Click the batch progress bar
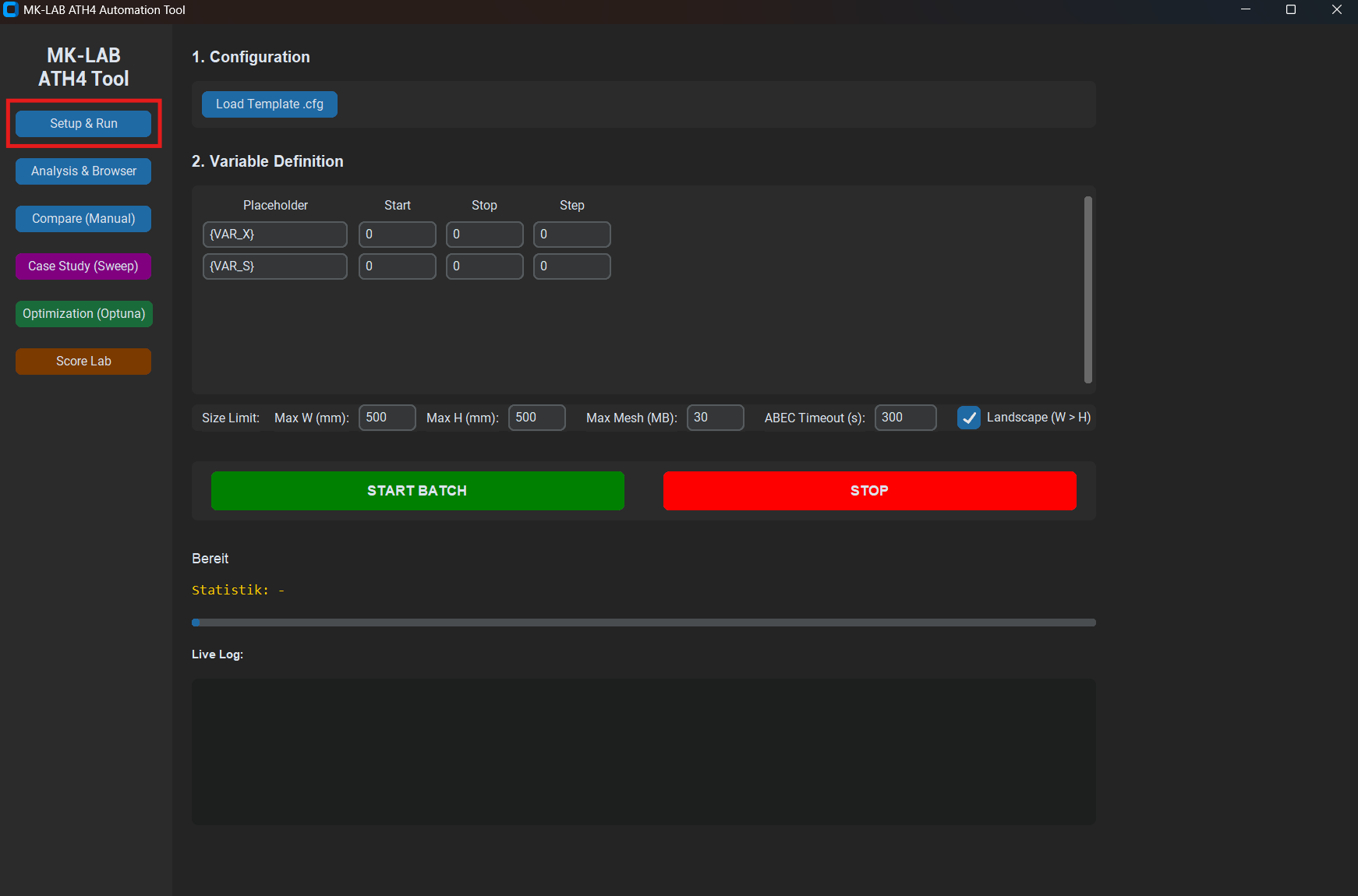This screenshot has height=896, width=1358. pos(644,623)
